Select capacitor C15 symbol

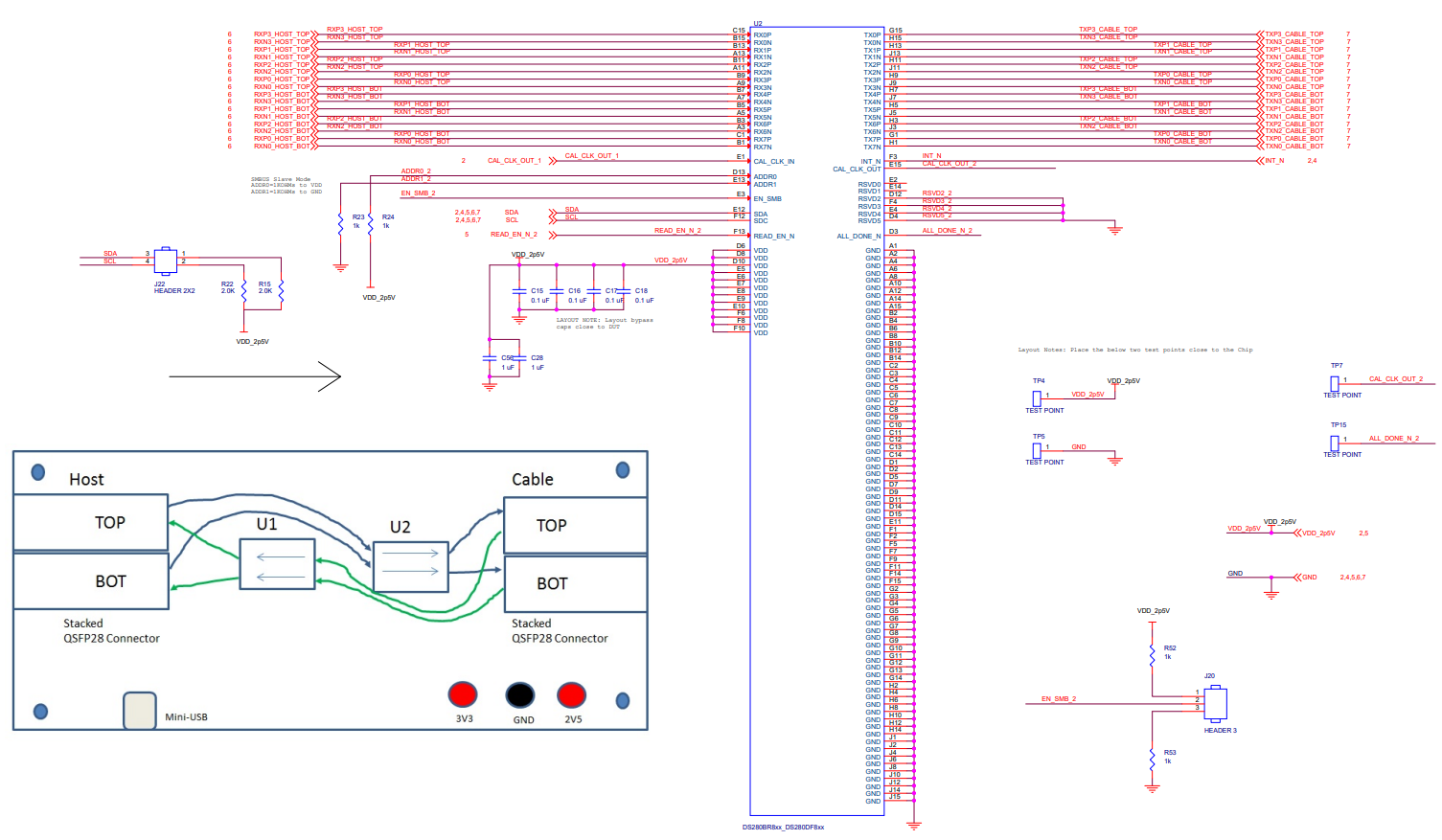519,290
